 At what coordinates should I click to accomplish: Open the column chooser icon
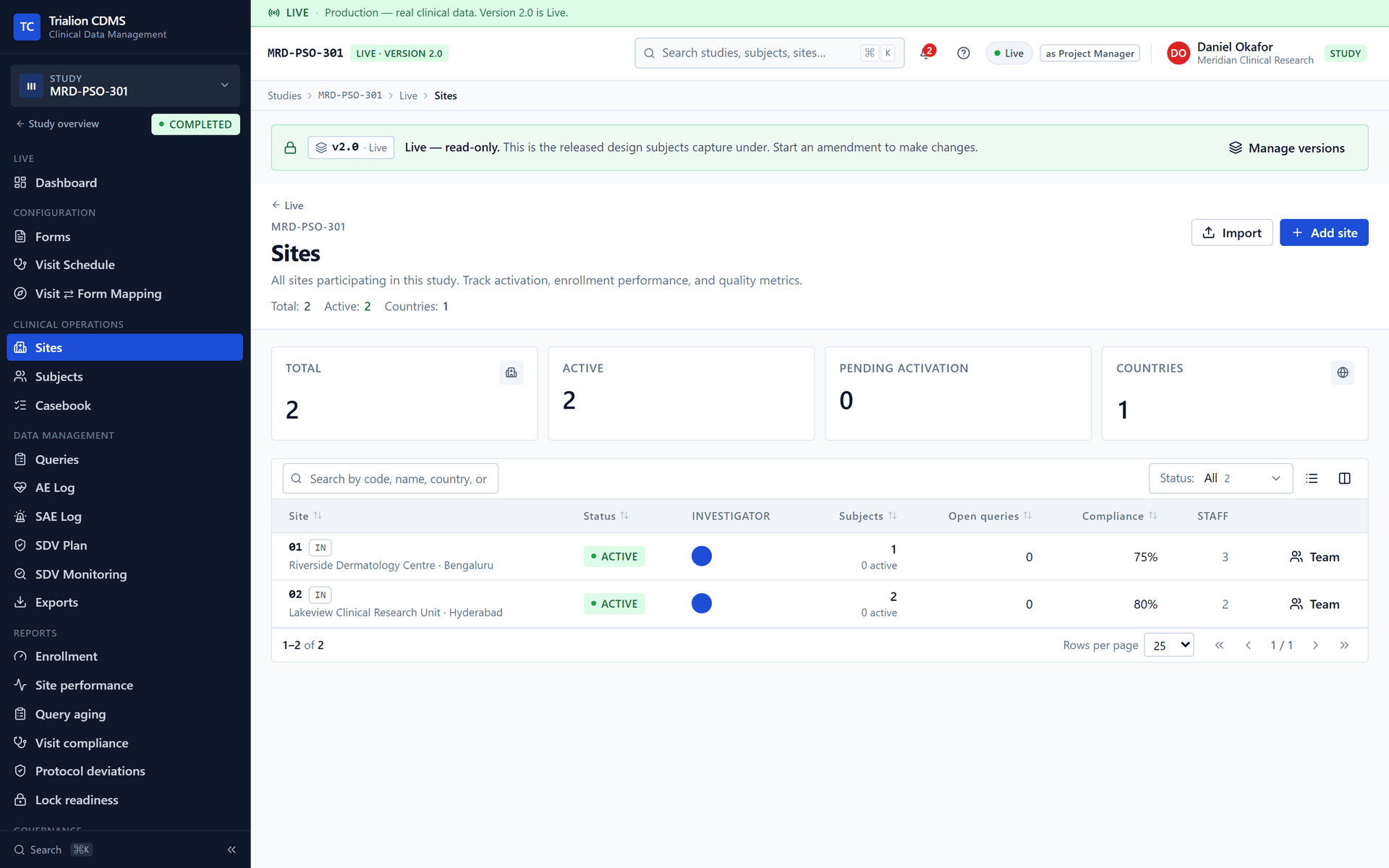[x=1344, y=478]
